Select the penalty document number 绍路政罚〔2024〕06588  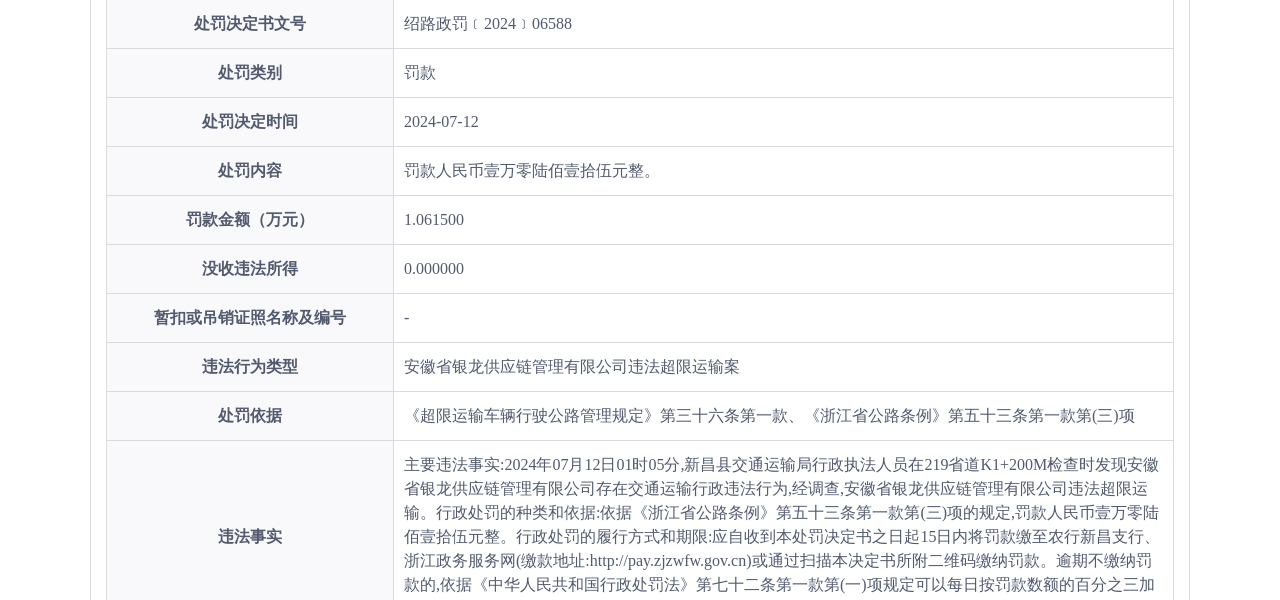point(488,24)
